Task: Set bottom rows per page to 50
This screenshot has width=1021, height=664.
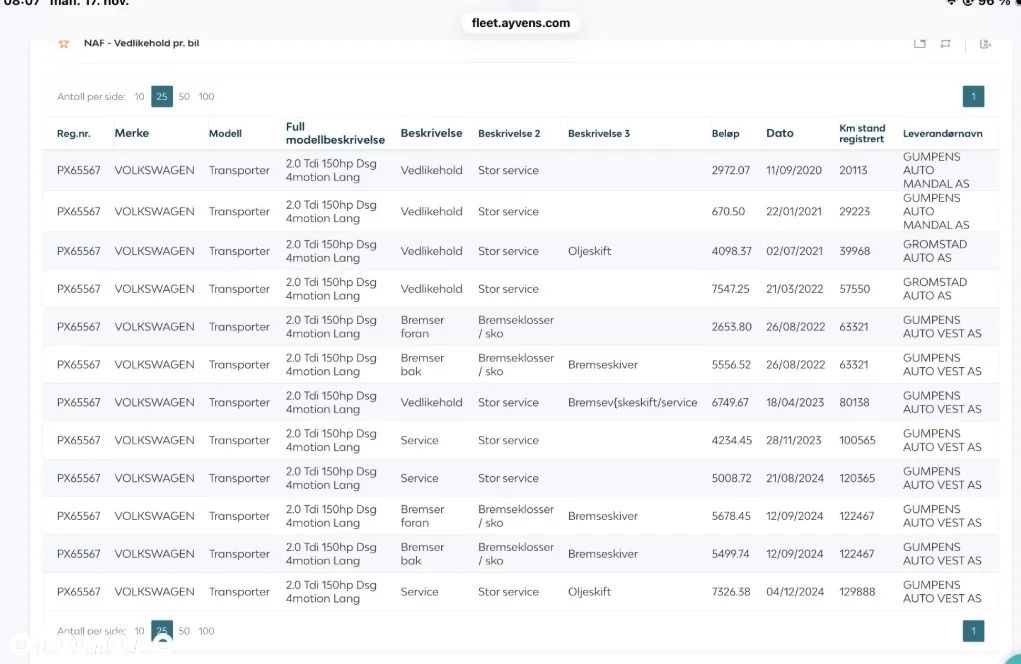Action: click(184, 631)
